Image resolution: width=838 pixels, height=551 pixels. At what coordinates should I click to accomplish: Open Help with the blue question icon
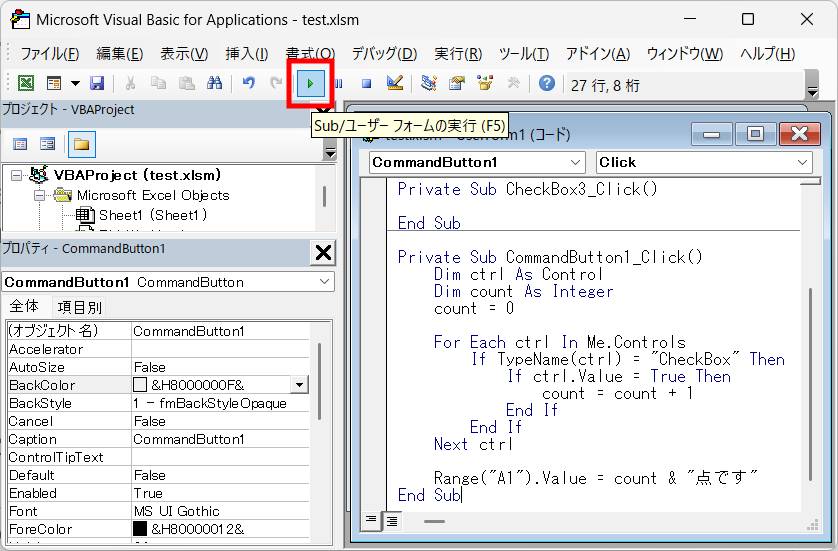pyautogui.click(x=547, y=83)
